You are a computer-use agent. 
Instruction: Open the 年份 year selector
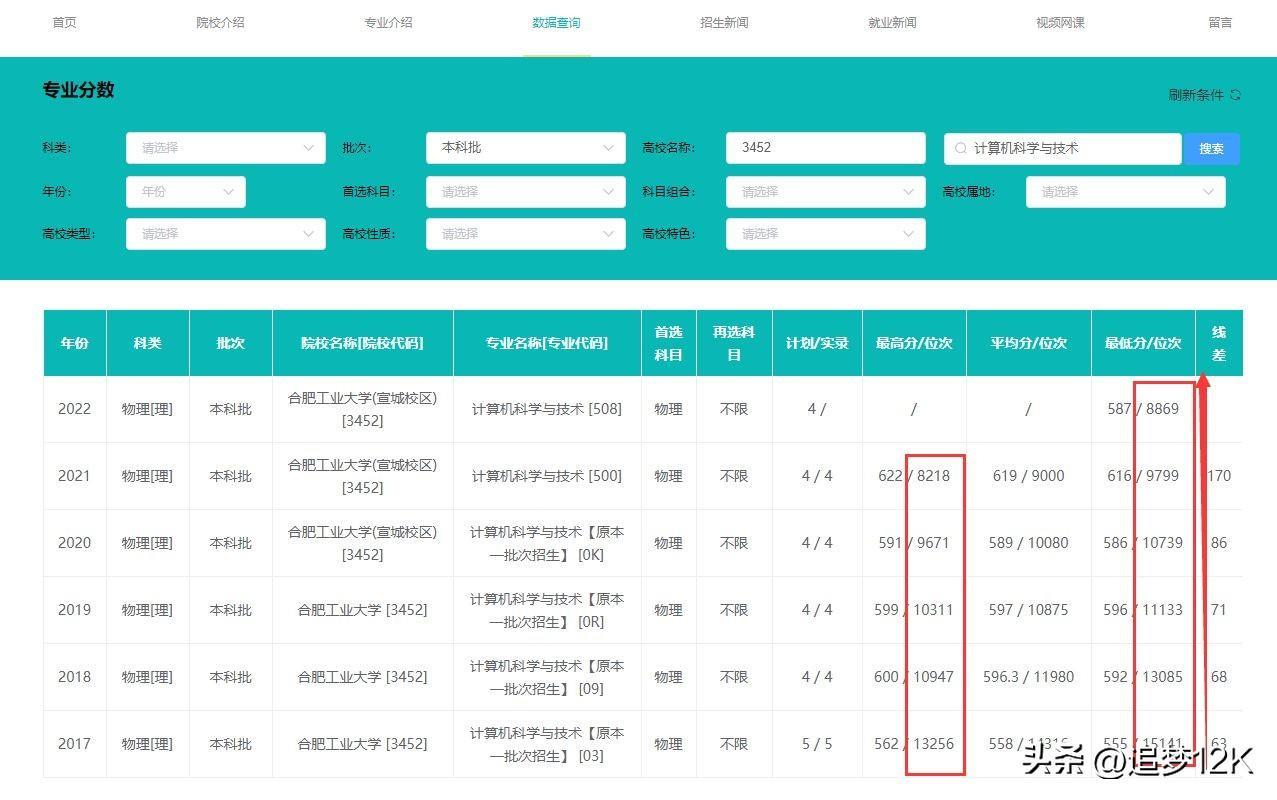click(185, 191)
